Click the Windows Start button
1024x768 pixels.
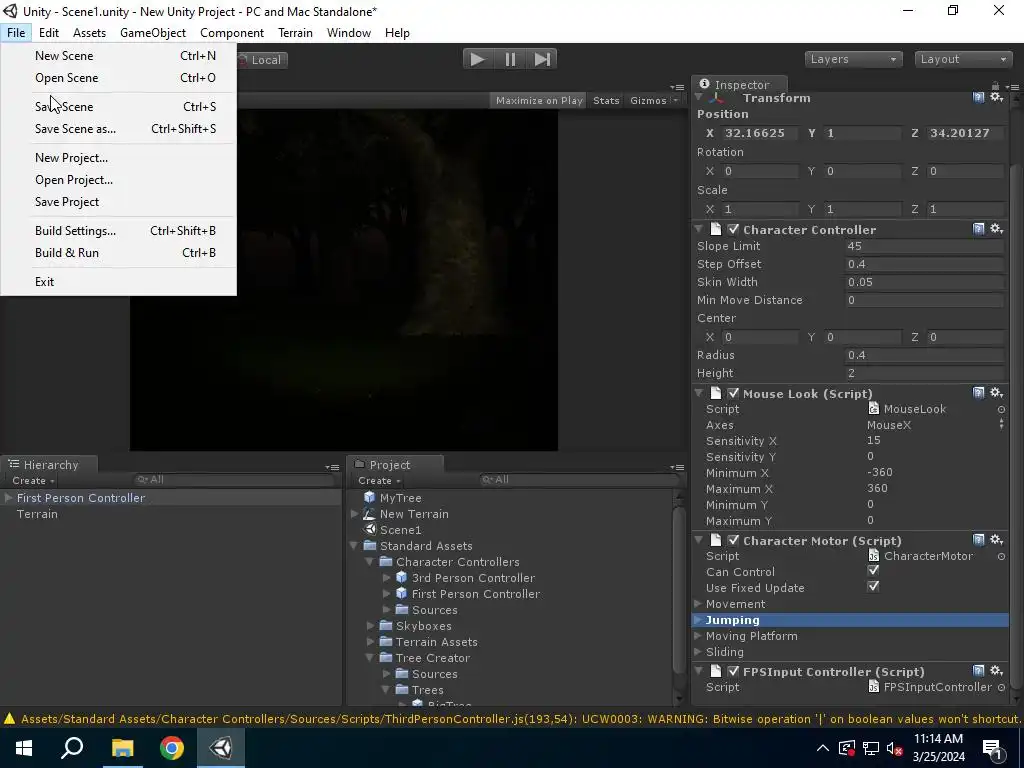pos(24,748)
